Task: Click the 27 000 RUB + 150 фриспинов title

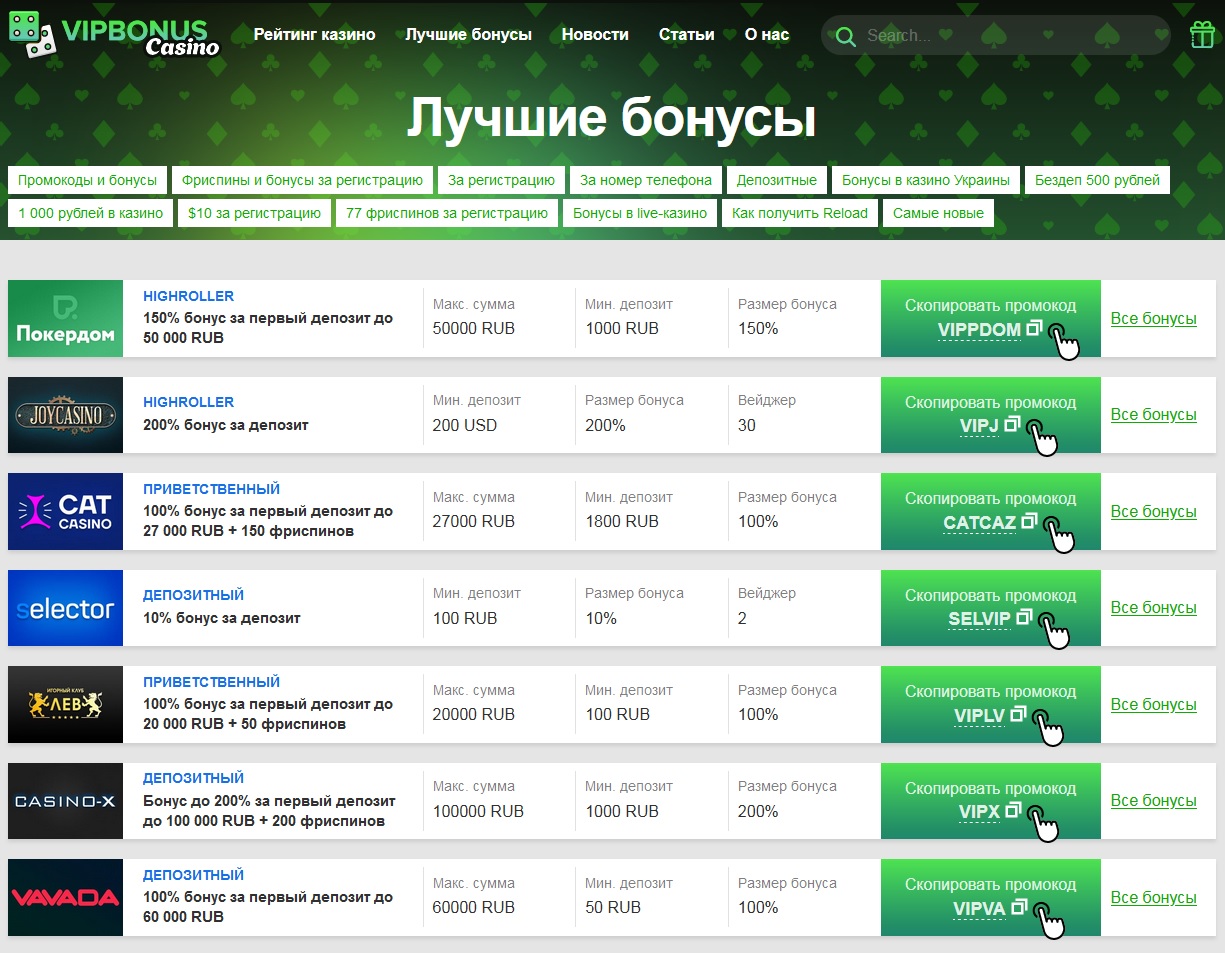Action: coord(268,521)
